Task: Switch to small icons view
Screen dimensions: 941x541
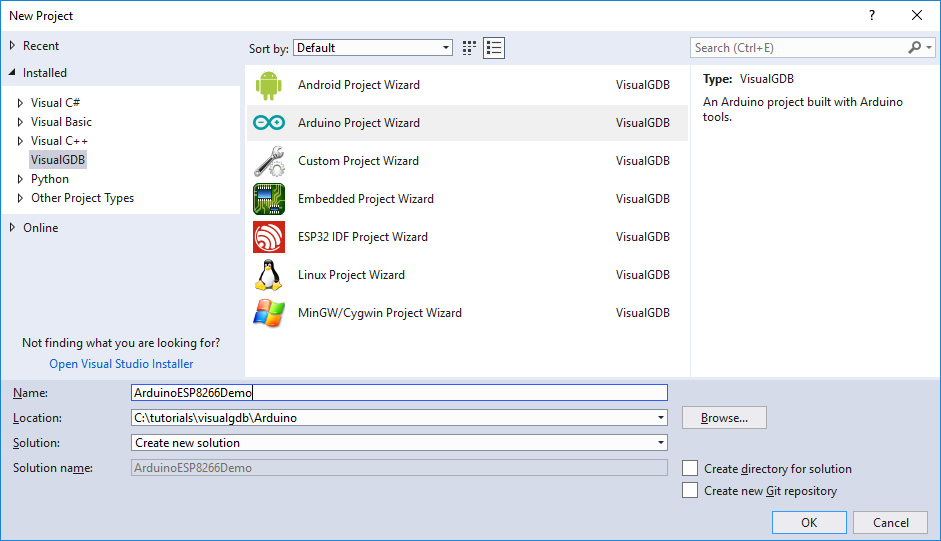Action: point(469,48)
